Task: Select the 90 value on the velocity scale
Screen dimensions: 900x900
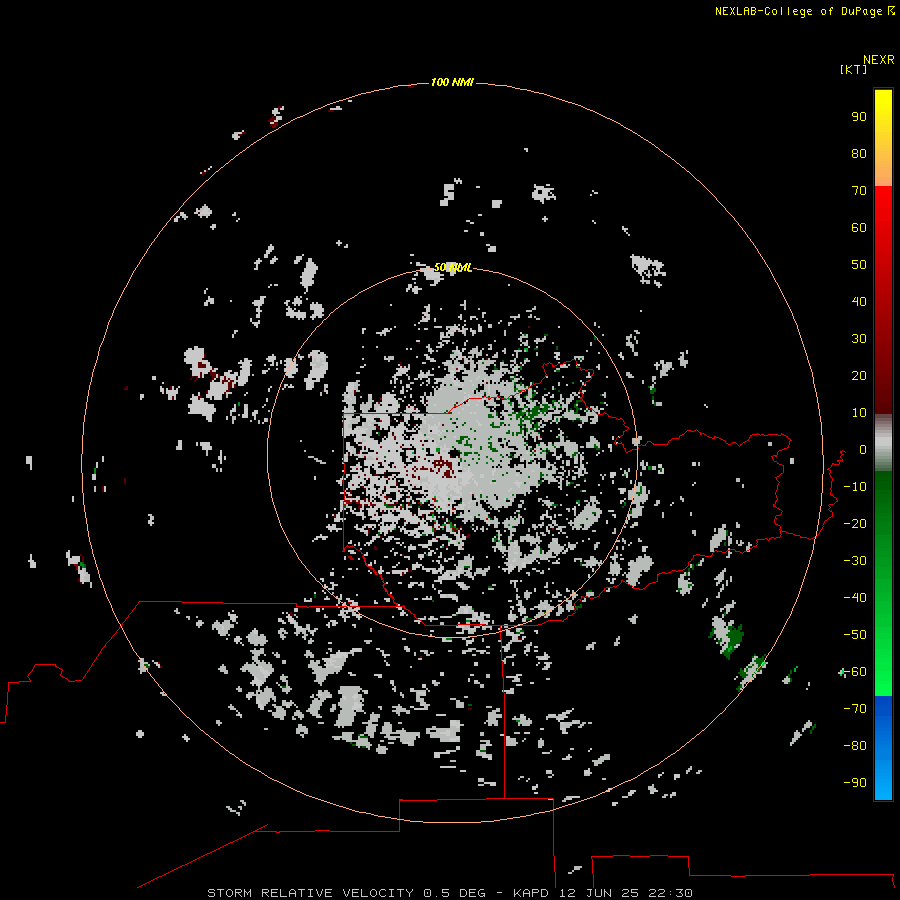Action: click(859, 117)
